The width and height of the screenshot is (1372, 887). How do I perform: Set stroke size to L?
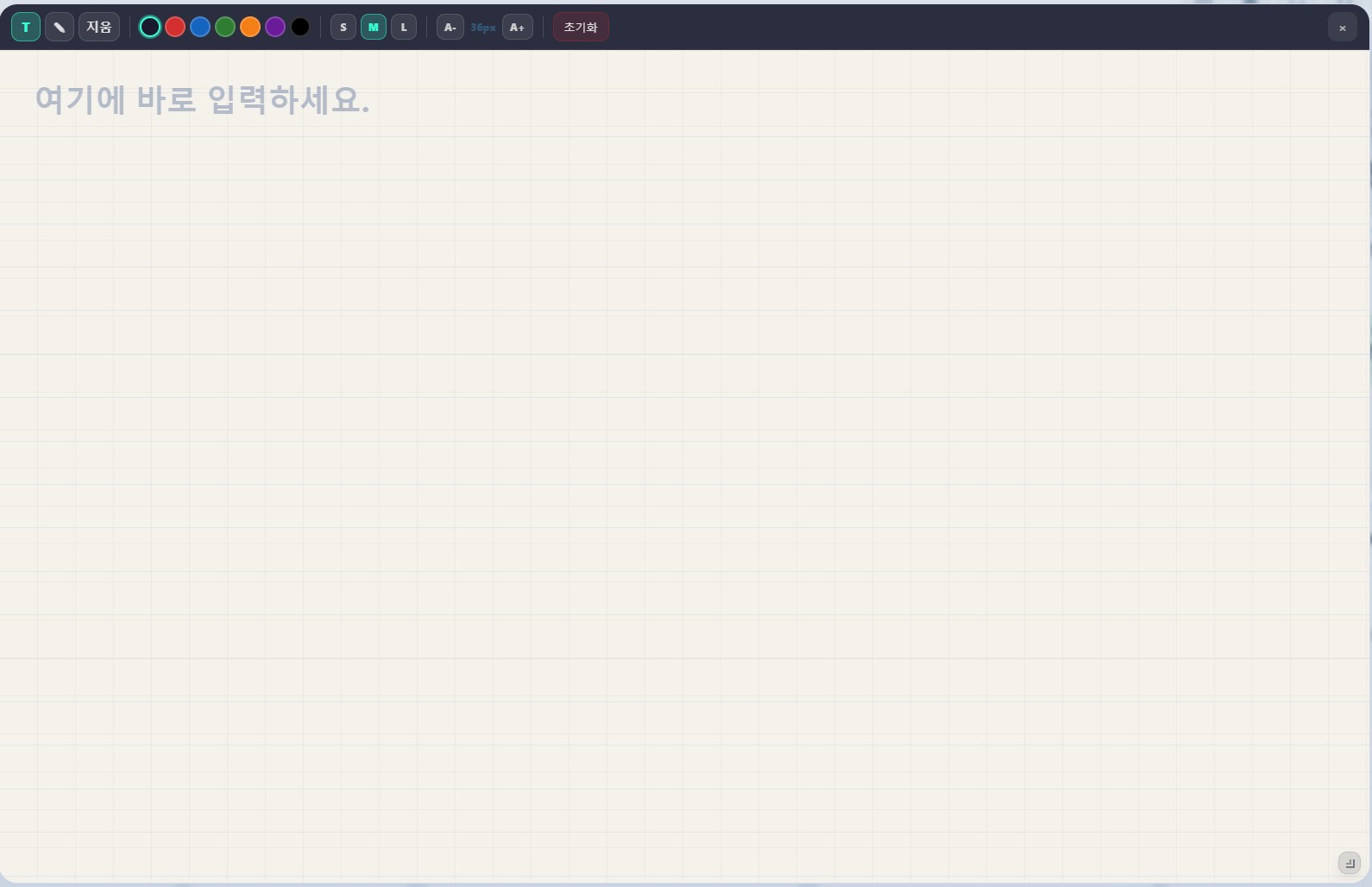(x=404, y=28)
